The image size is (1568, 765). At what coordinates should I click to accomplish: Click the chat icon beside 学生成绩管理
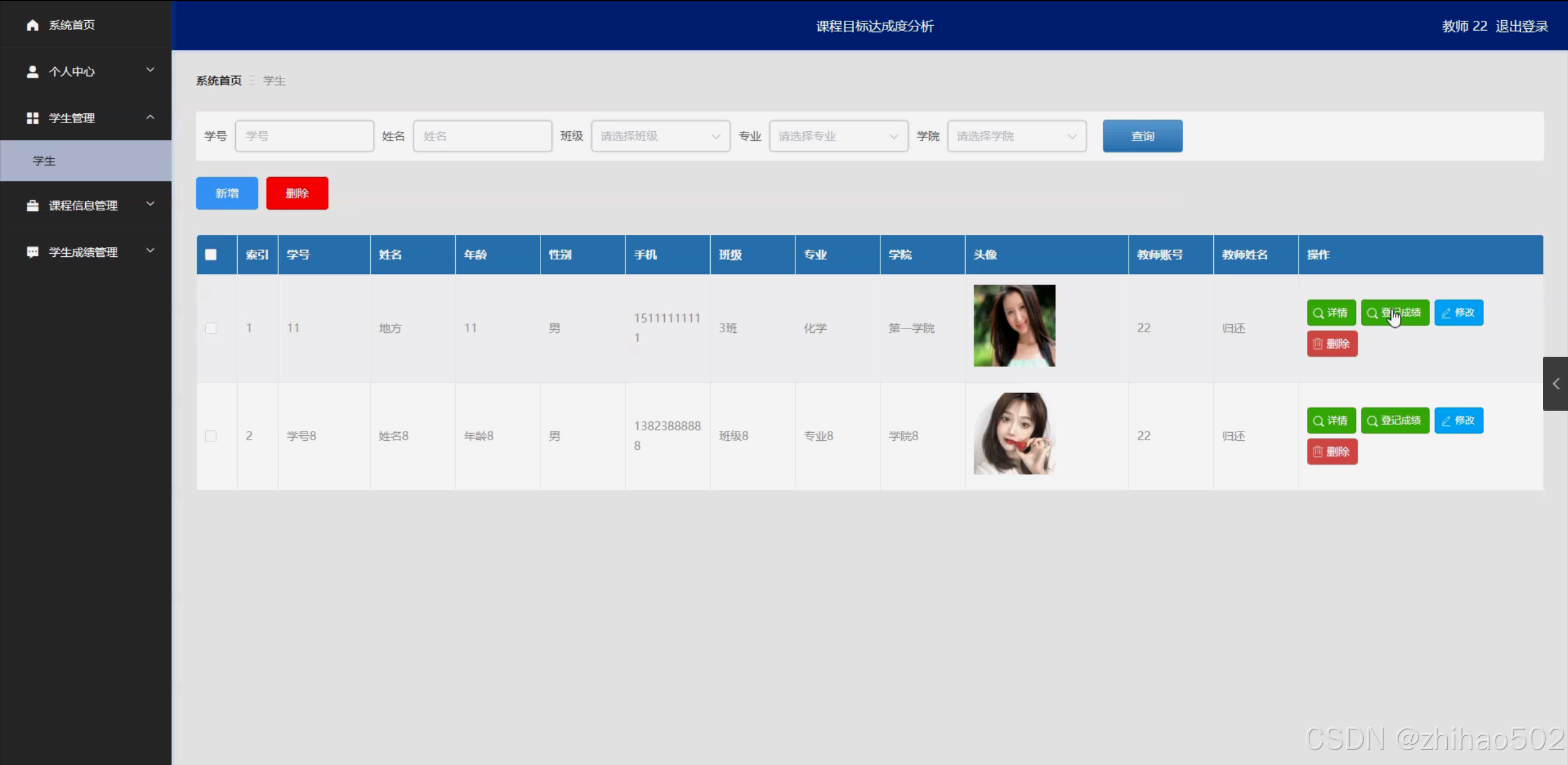[x=32, y=252]
